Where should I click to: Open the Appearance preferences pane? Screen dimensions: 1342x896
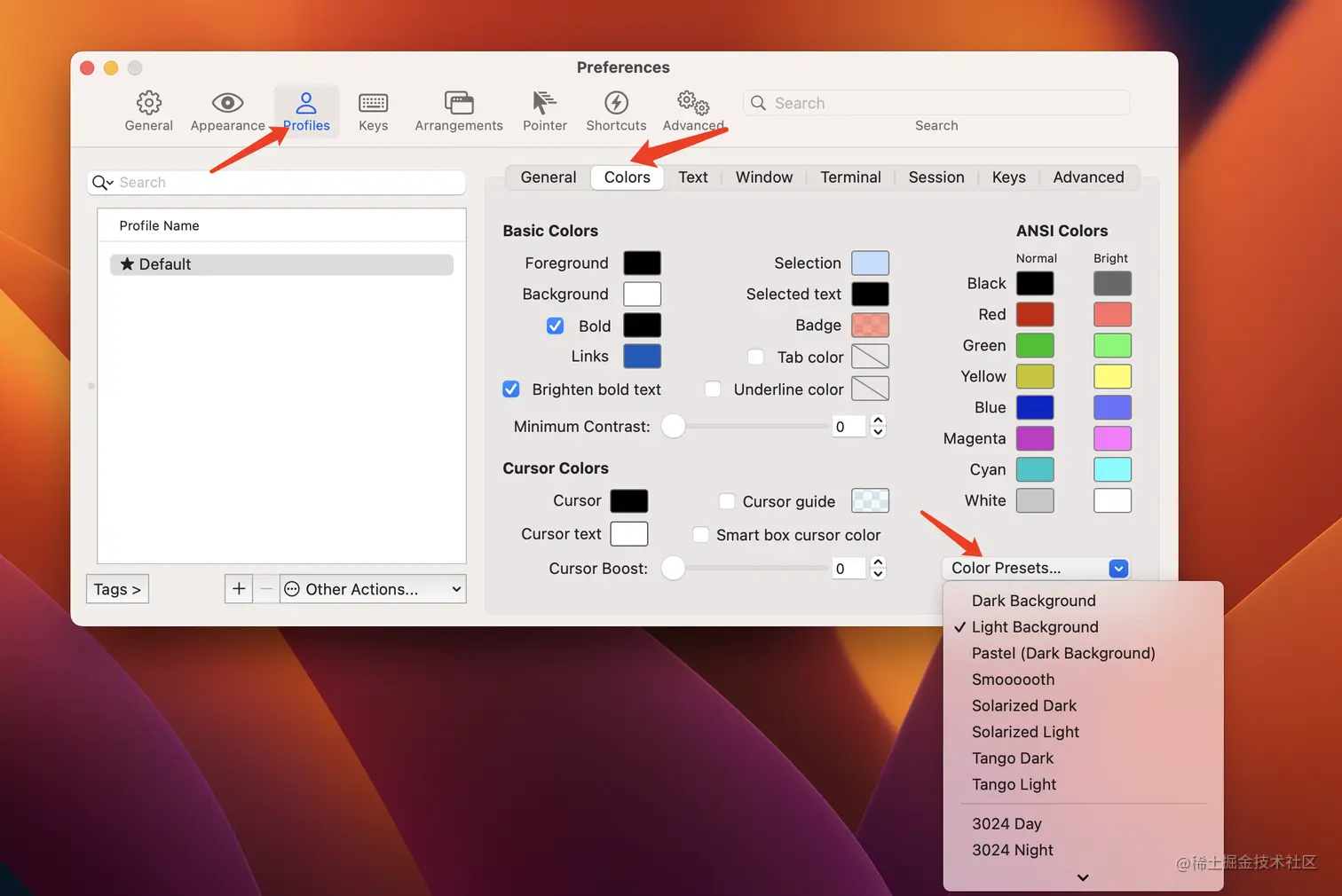point(227,111)
